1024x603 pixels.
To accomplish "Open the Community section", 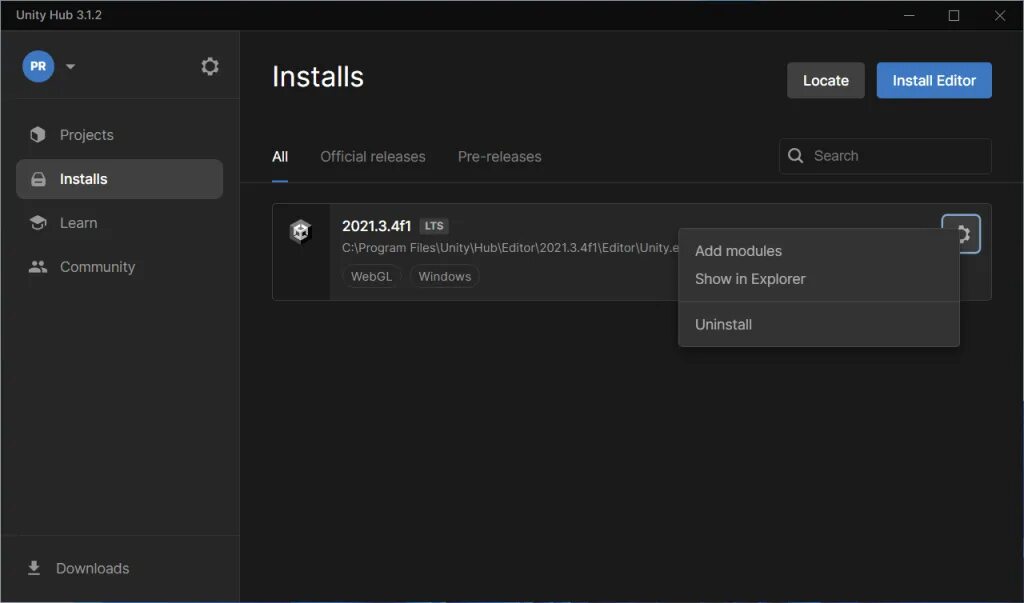I will click(120, 267).
